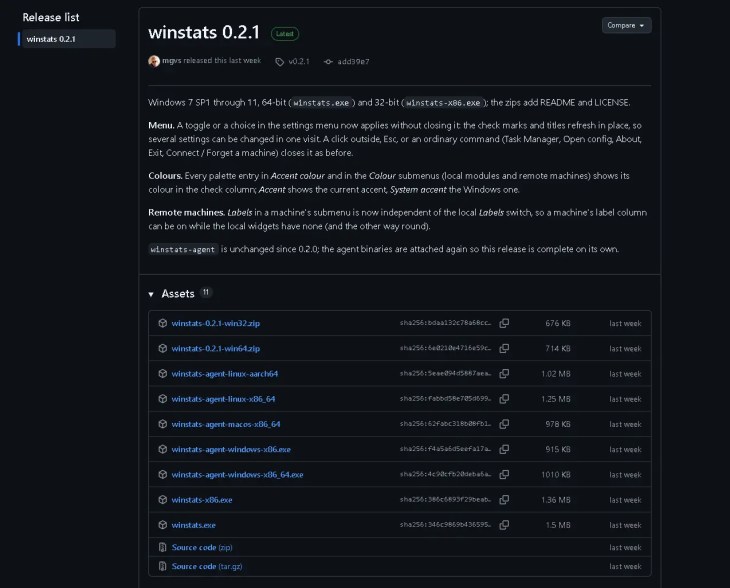Click the Assets count badge 11
The image size is (730, 588).
point(206,292)
